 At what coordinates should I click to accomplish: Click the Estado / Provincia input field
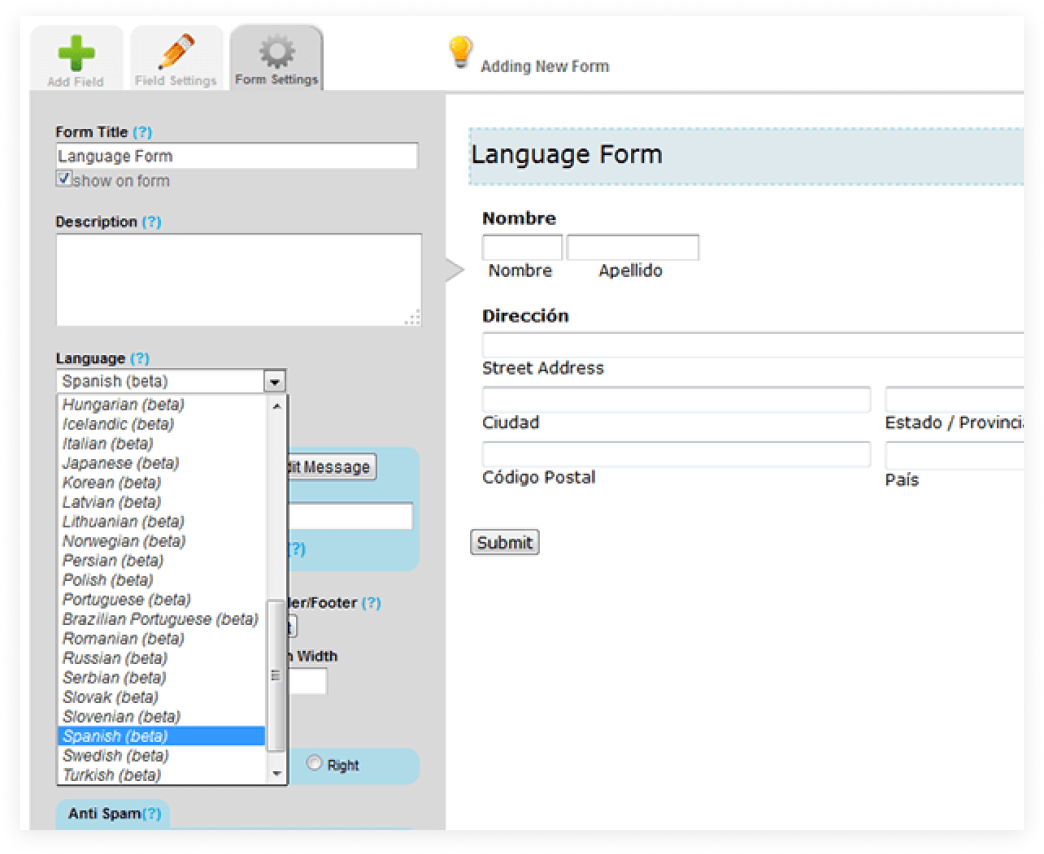954,399
